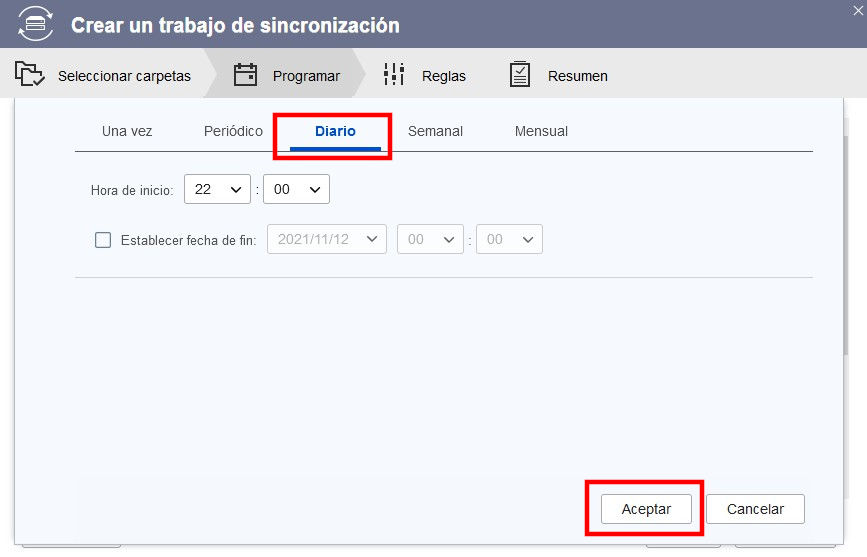Switch to the Semanal tab
The width and height of the screenshot is (867, 557).
pyautogui.click(x=435, y=131)
